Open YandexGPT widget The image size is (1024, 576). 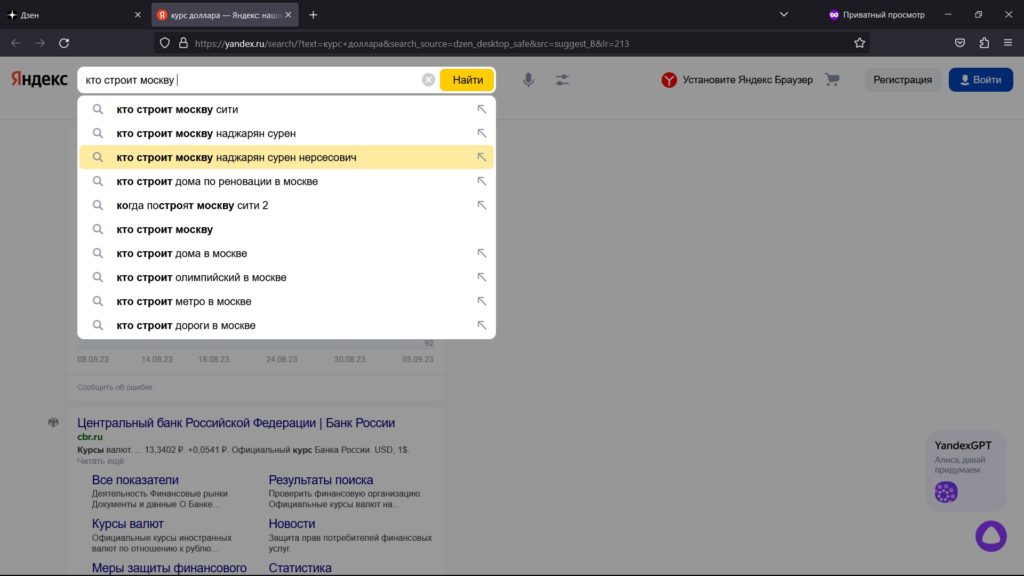click(965, 472)
